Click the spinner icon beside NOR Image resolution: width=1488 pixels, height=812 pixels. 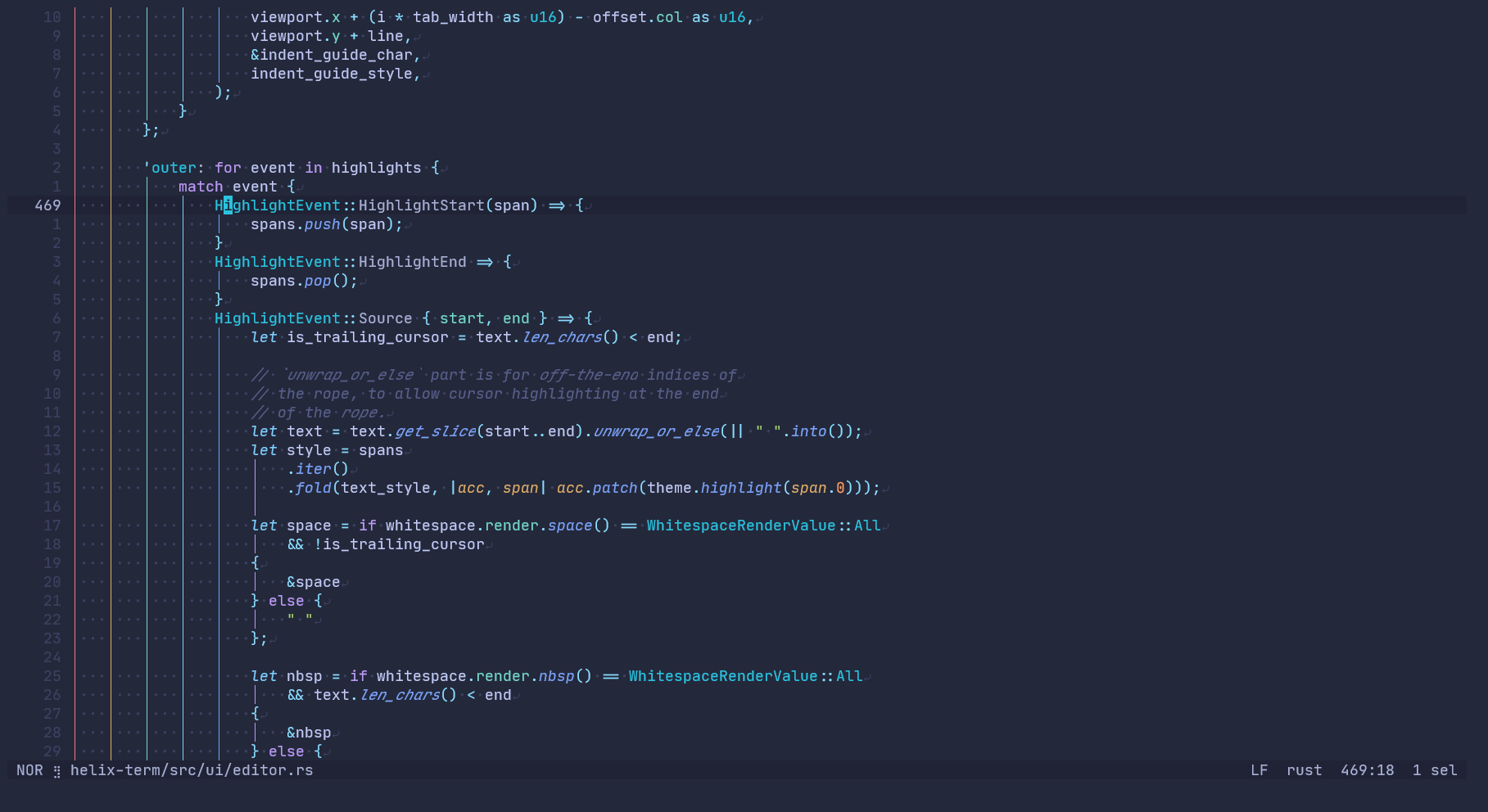[x=57, y=771]
